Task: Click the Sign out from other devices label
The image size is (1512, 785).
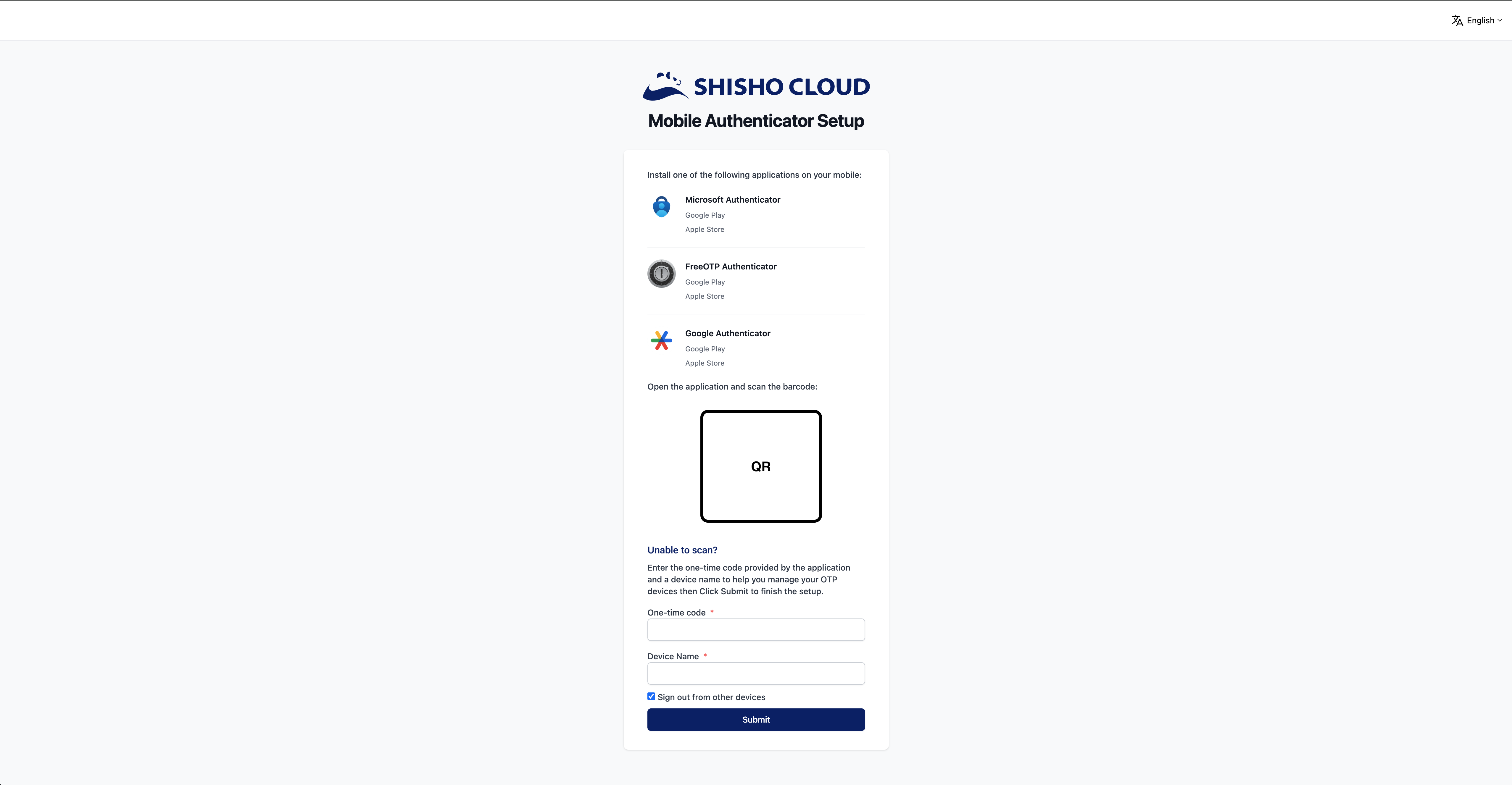Action: tap(711, 697)
